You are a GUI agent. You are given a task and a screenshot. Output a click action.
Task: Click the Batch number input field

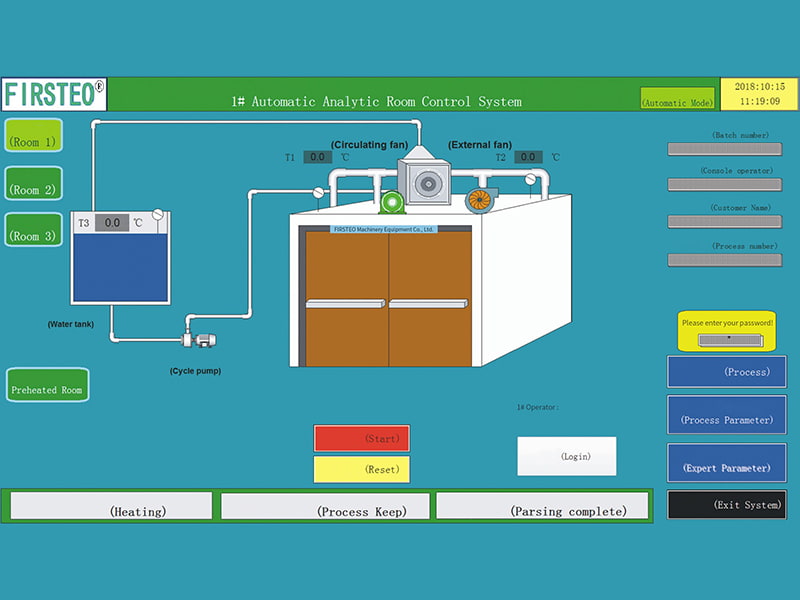pos(724,149)
